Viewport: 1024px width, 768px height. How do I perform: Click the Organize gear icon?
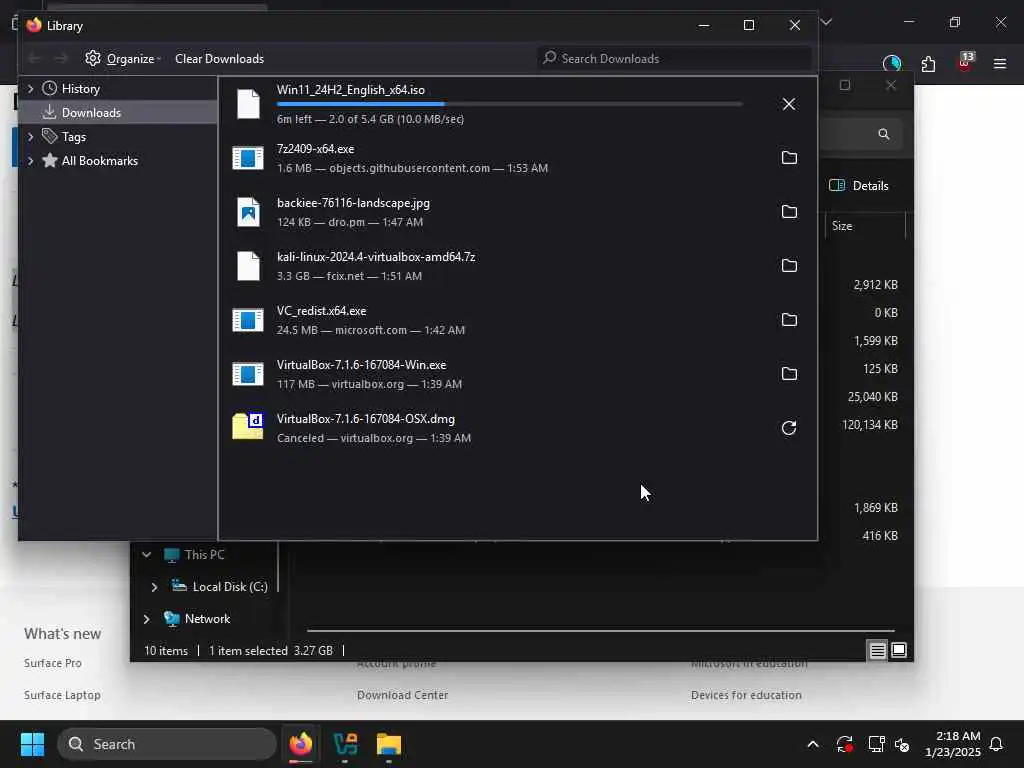tap(93, 58)
